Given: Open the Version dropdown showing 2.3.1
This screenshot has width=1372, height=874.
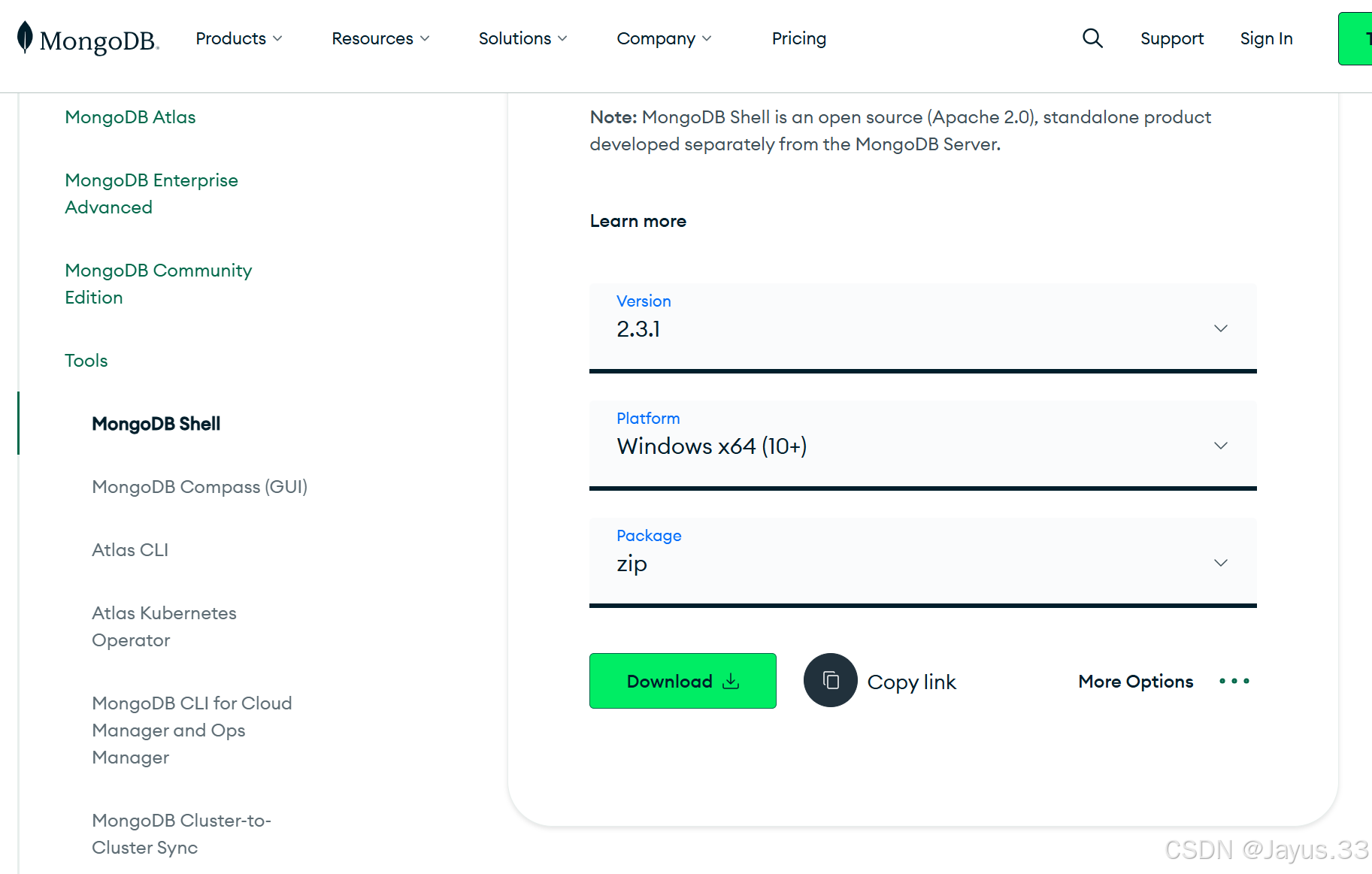Looking at the screenshot, I should (x=923, y=328).
